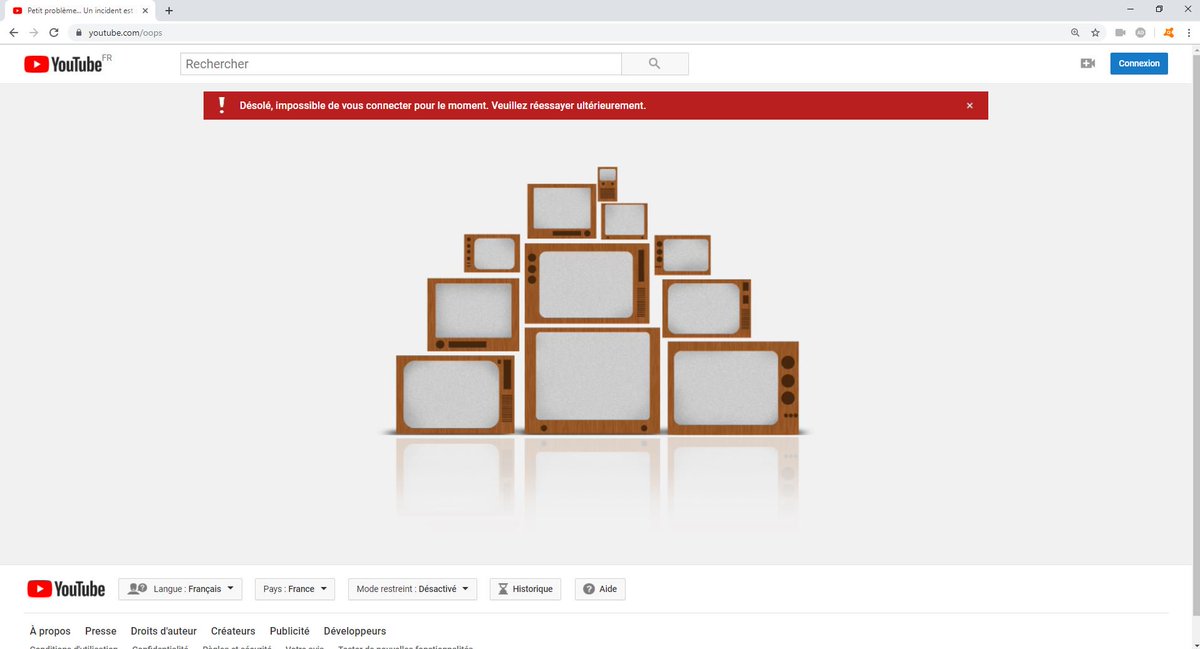Click the search magnifier button

point(655,63)
